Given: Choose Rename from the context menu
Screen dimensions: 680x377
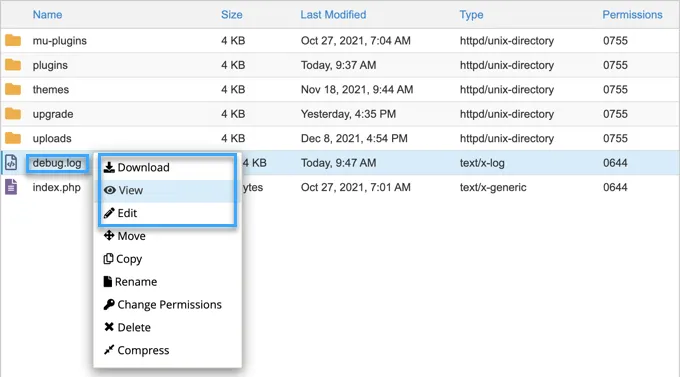Looking at the screenshot, I should pyautogui.click(x=167, y=282).
